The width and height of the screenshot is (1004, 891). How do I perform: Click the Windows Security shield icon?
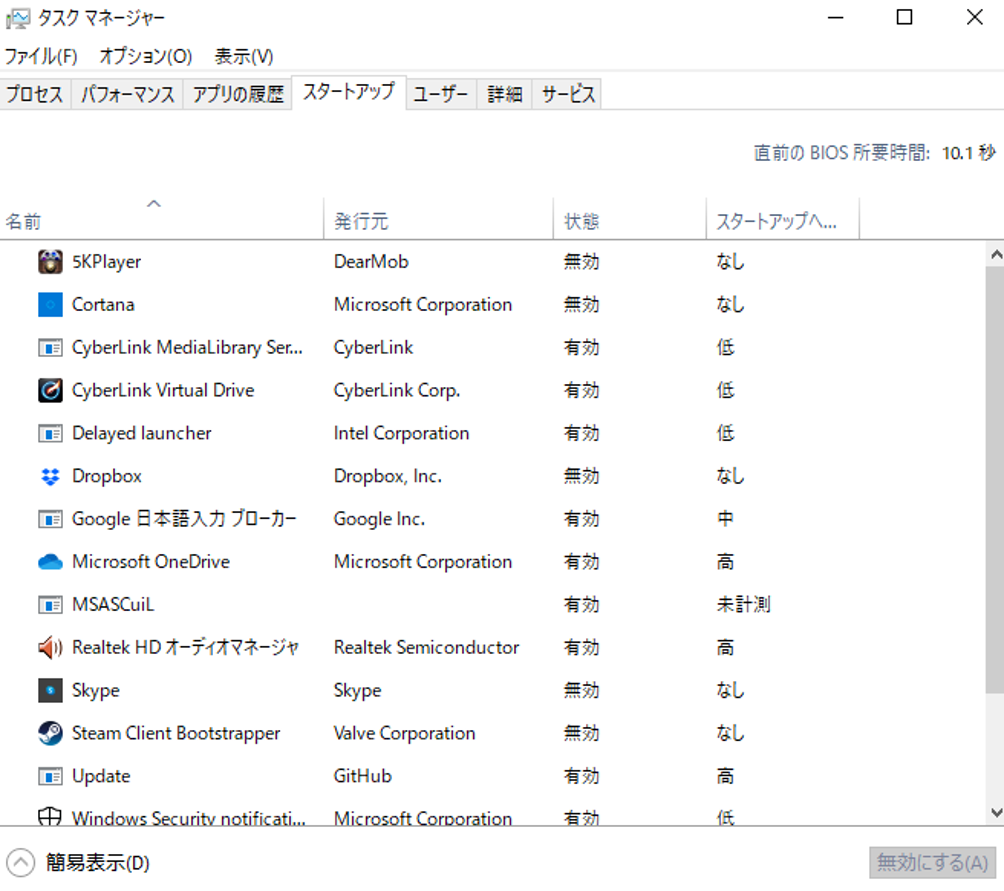pyautogui.click(x=50, y=817)
